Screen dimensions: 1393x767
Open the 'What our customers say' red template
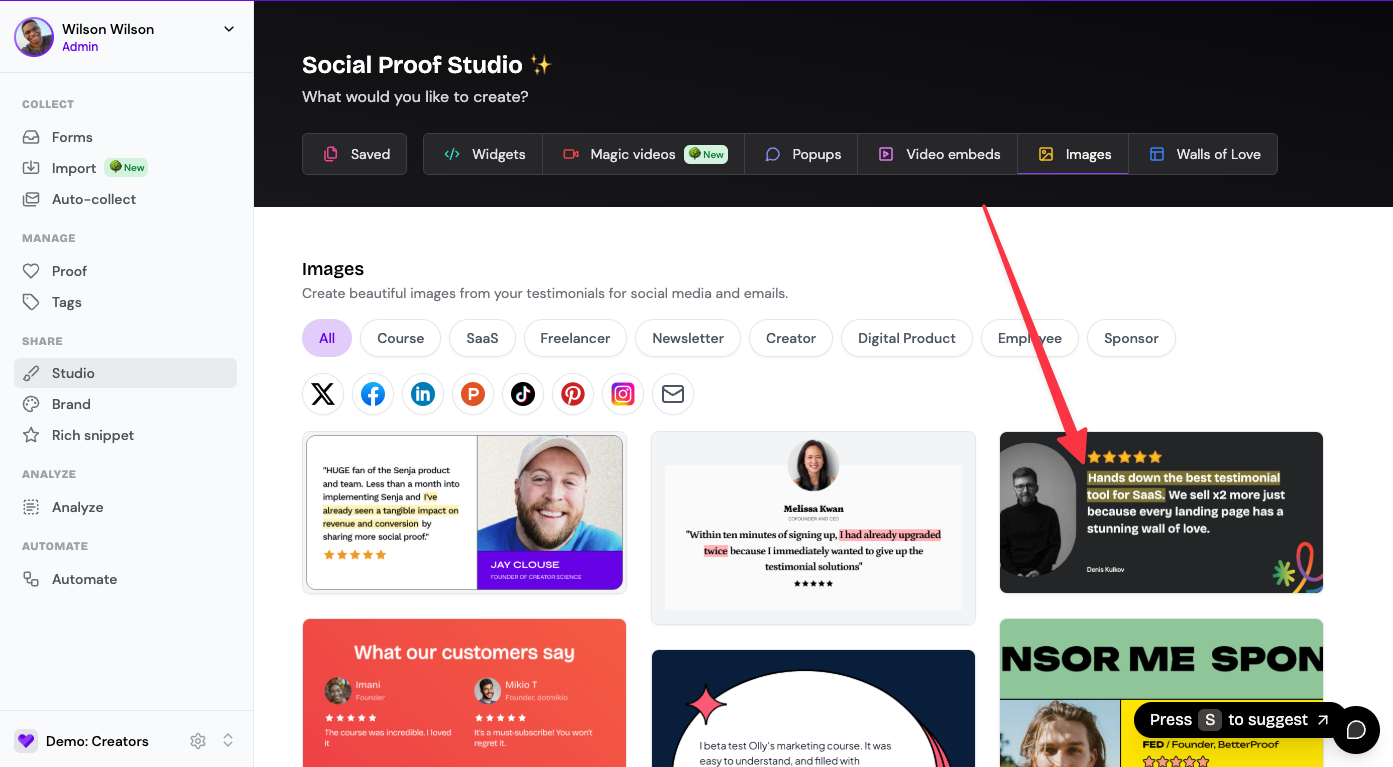[465, 692]
